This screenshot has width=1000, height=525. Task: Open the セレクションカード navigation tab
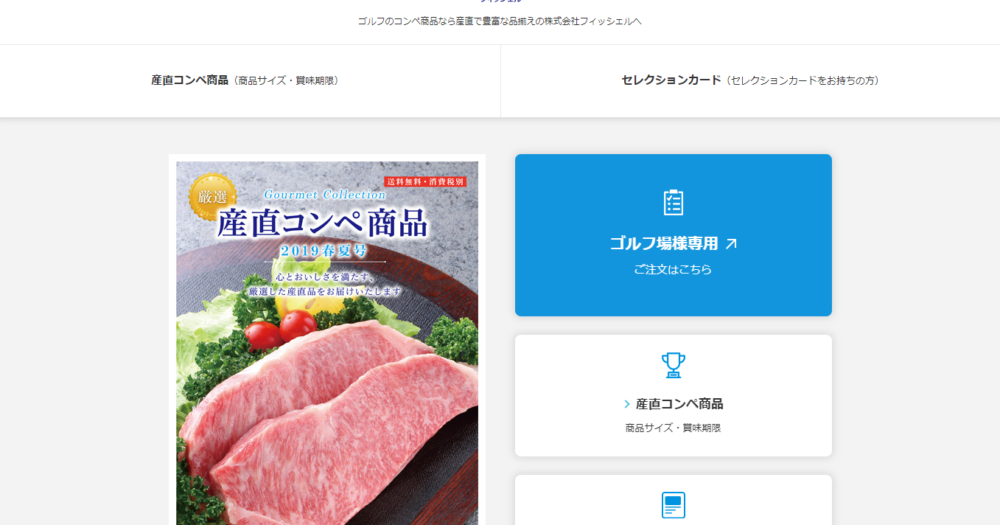click(x=750, y=80)
